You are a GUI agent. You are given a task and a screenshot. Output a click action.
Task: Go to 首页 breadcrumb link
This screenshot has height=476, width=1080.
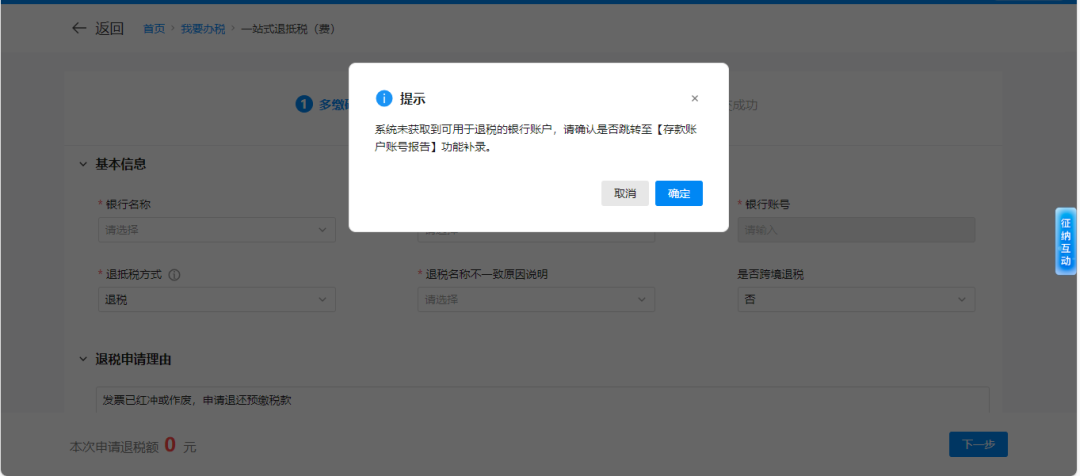(x=154, y=29)
